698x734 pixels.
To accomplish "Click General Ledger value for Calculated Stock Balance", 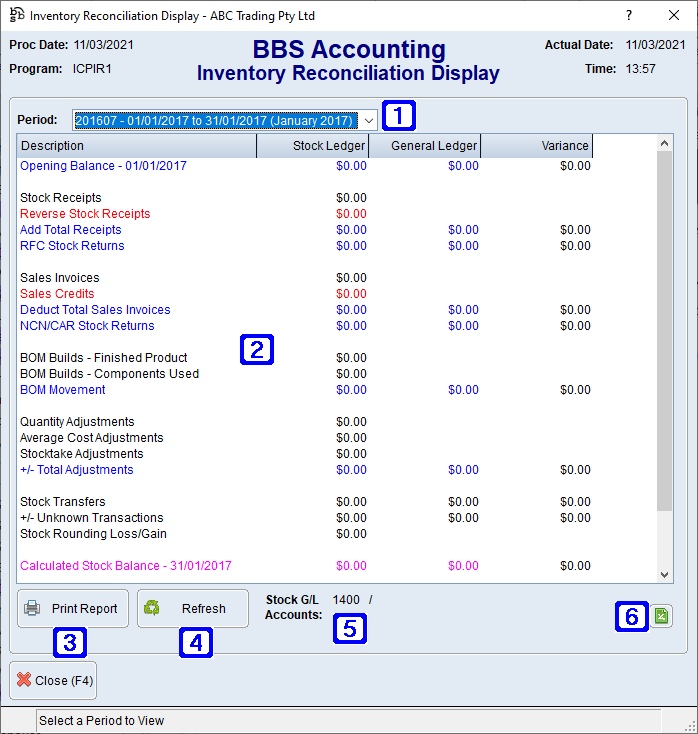I will pyautogui.click(x=463, y=565).
